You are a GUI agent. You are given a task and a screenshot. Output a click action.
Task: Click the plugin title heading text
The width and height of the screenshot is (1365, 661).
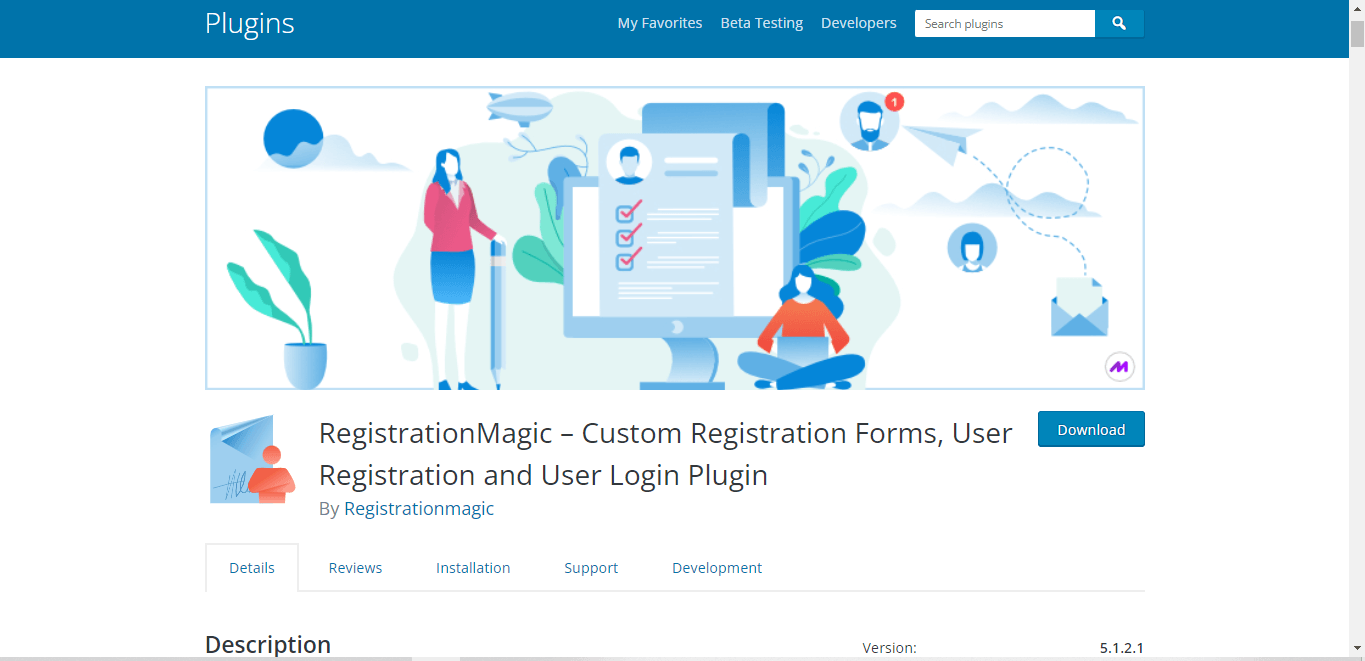[665, 453]
